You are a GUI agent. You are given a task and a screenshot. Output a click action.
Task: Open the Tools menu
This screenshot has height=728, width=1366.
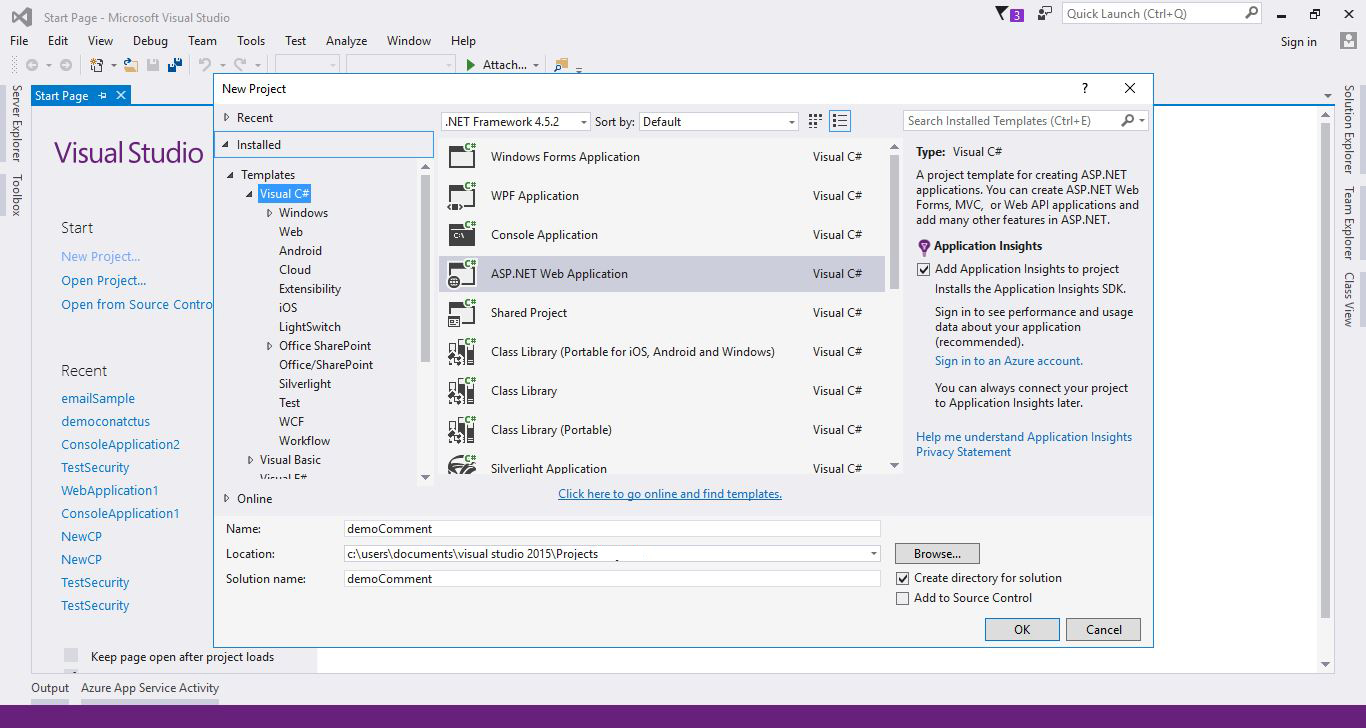(251, 40)
